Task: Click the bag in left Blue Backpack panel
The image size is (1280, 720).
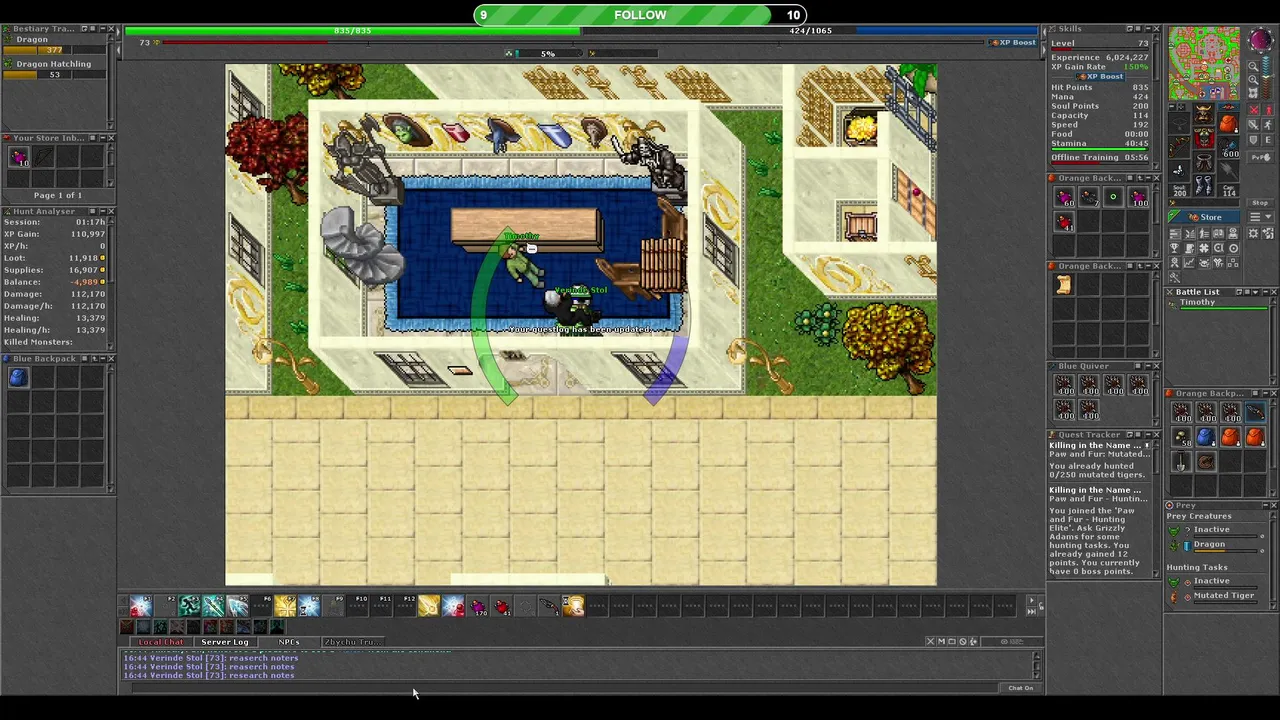Action: pyautogui.click(x=18, y=377)
